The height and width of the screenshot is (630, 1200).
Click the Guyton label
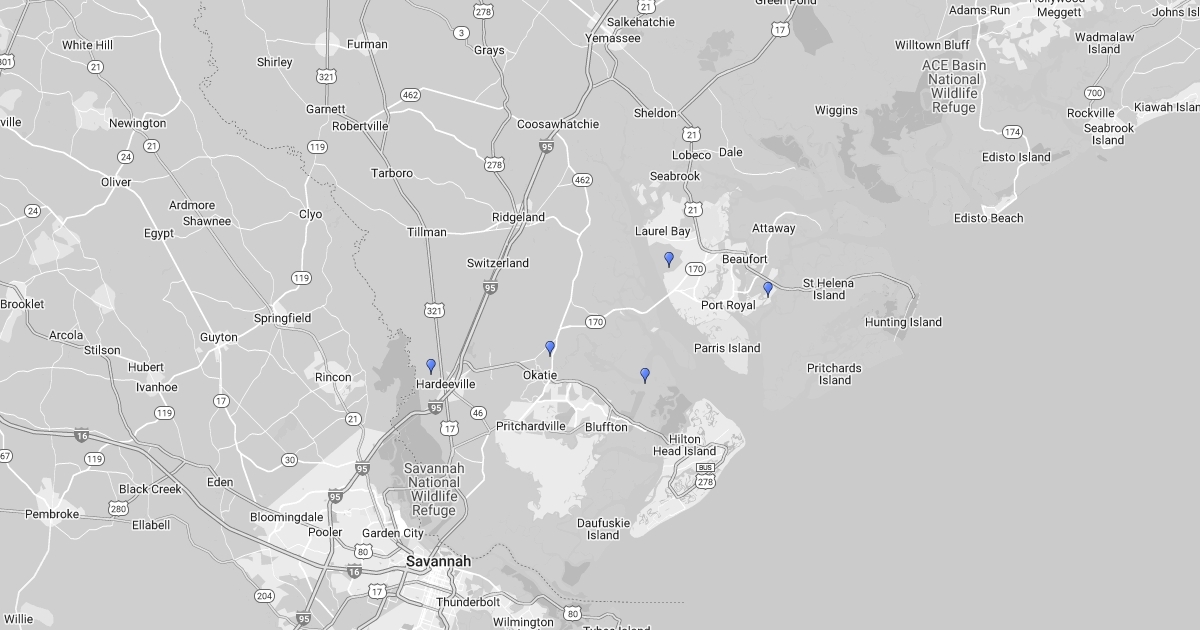tap(219, 338)
